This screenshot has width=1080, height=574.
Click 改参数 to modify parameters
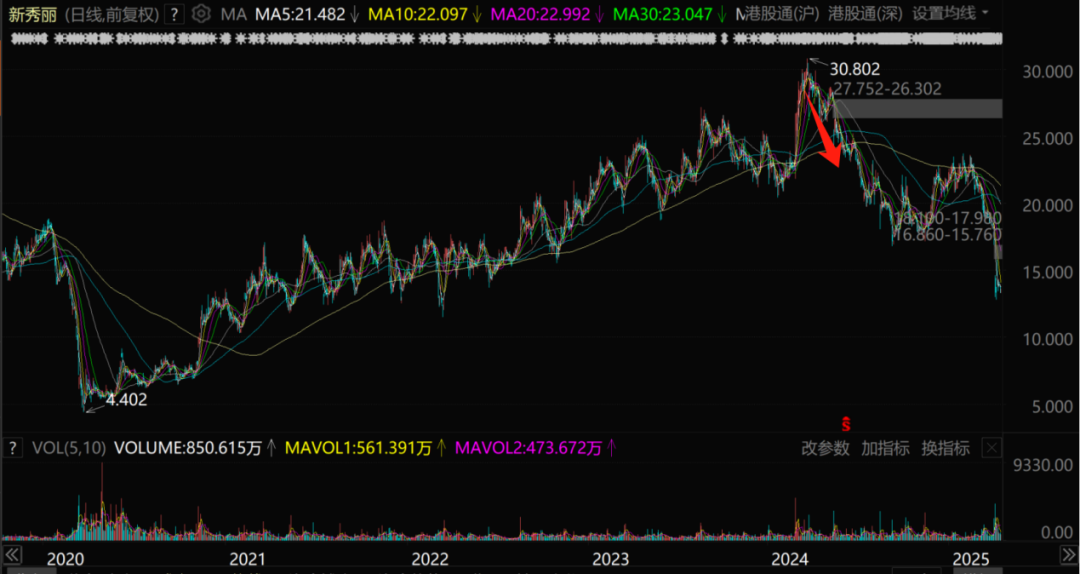pos(826,449)
